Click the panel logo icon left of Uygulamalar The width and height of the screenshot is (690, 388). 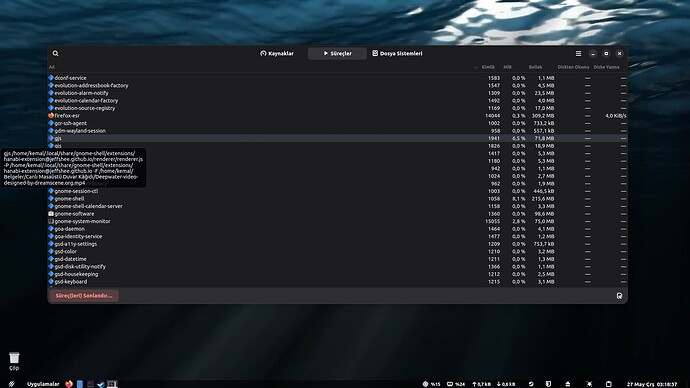coord(12,384)
